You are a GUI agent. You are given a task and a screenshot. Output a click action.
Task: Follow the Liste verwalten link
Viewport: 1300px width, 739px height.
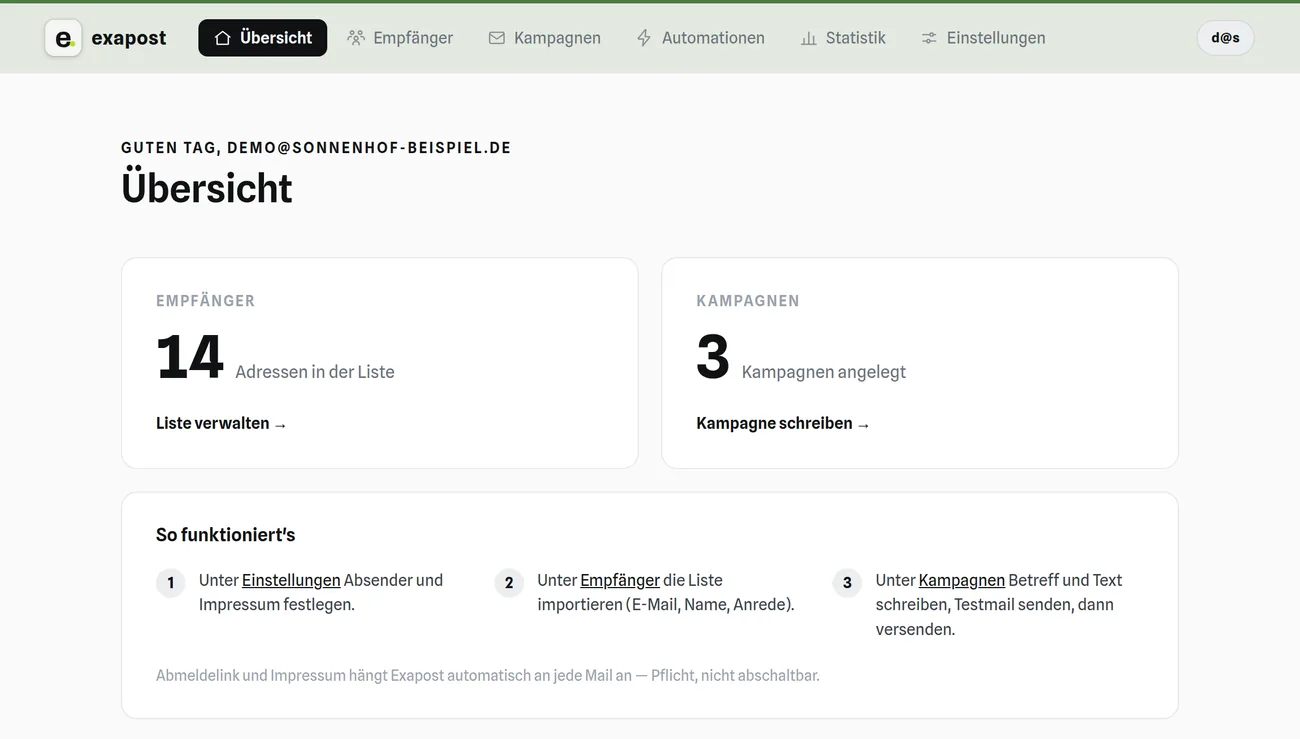click(221, 423)
